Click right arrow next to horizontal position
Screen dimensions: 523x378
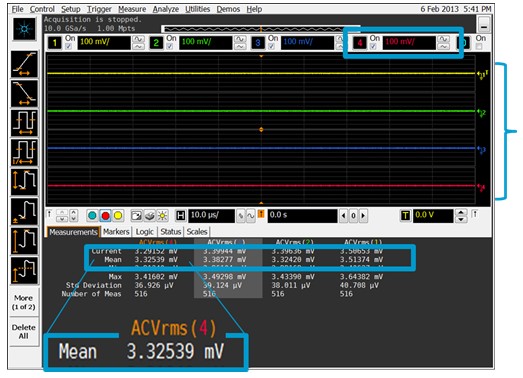[x=363, y=216]
